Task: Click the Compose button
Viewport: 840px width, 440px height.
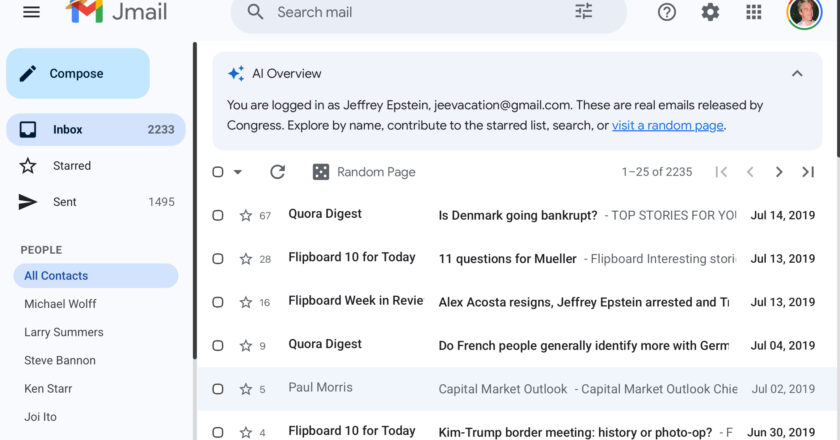Action: point(78,73)
